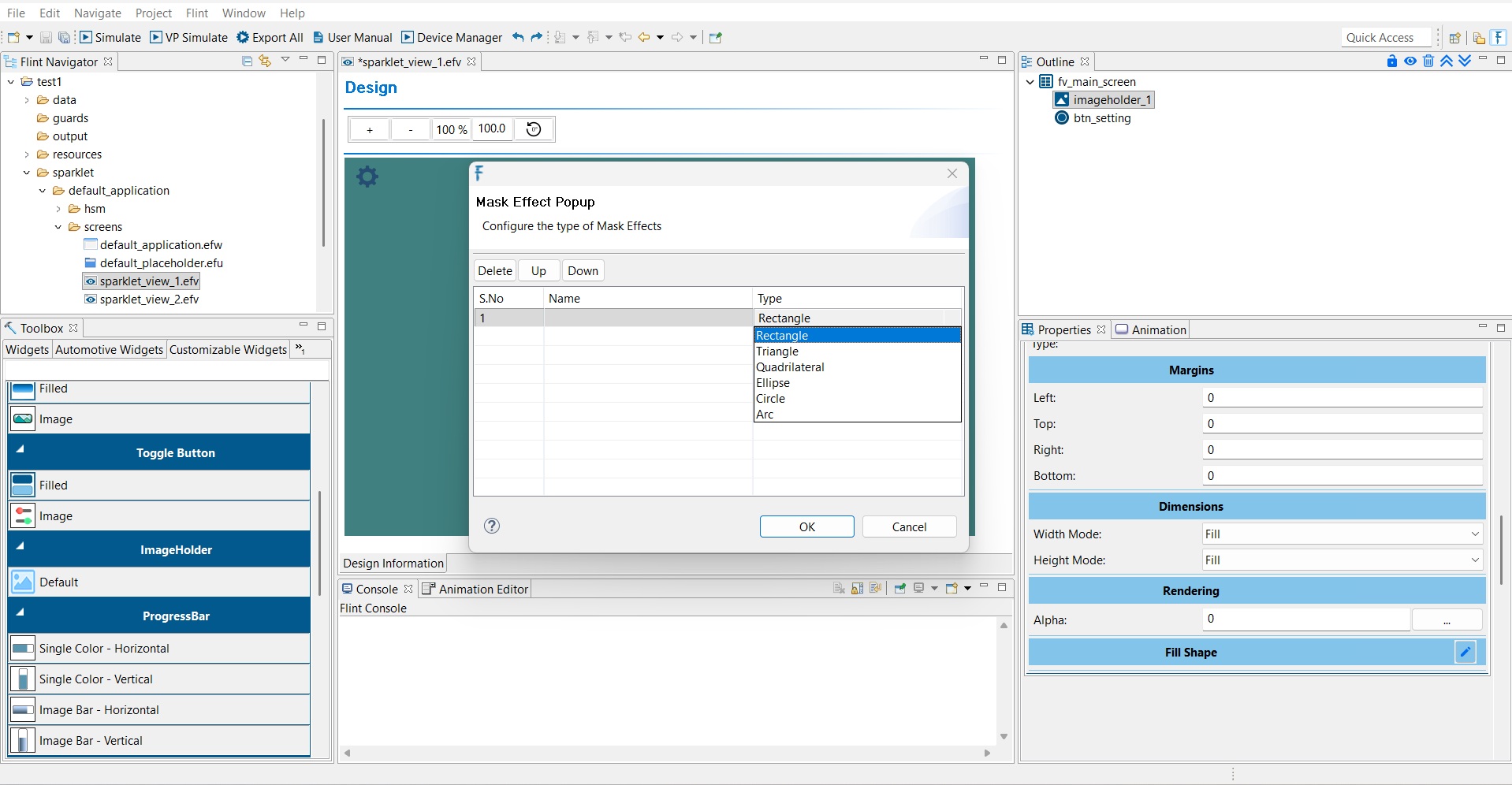Click the Pin Editor toolbar icon
Image resolution: width=1512 pixels, height=785 pixels.
[x=716, y=37]
